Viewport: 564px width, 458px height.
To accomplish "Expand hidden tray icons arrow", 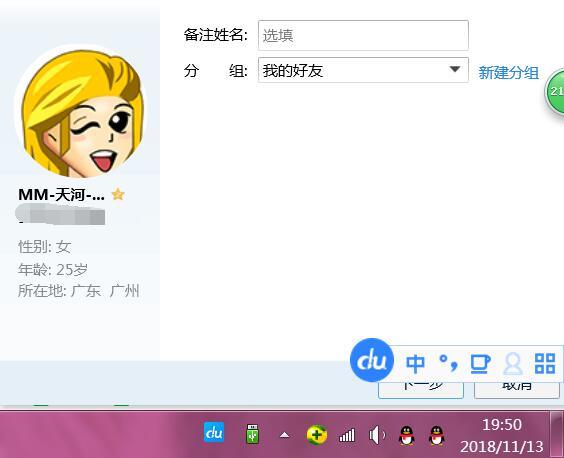I will click(285, 435).
